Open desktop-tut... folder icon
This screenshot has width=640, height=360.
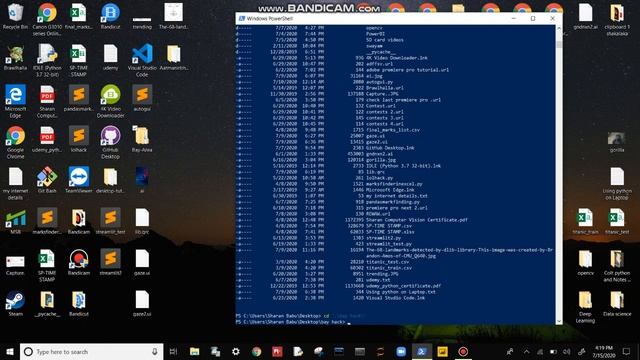click(110, 180)
